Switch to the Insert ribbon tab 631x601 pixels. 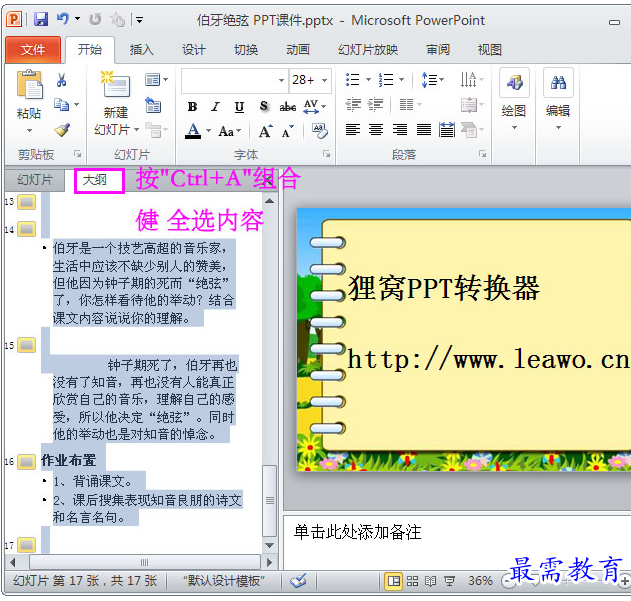(142, 50)
